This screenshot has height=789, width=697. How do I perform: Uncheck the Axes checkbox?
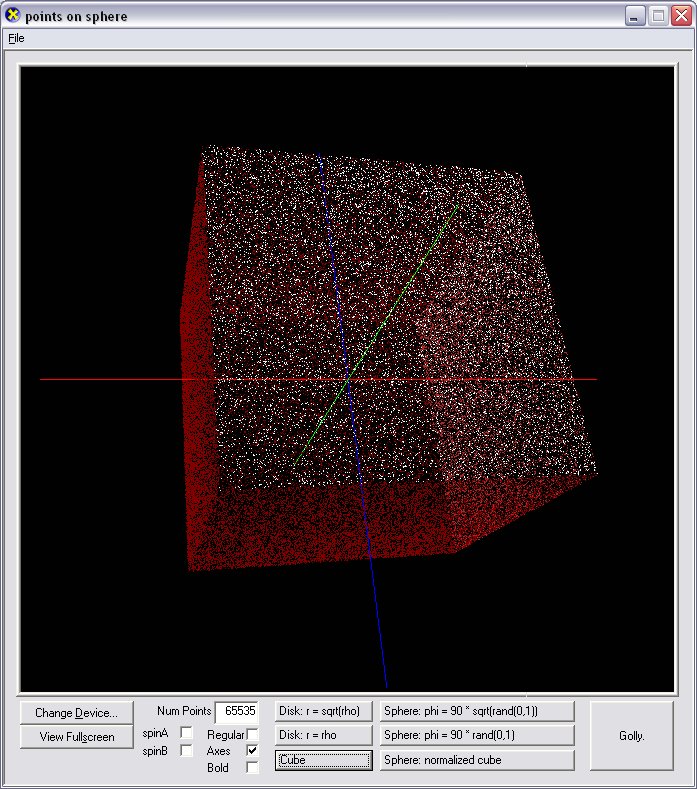click(252, 751)
